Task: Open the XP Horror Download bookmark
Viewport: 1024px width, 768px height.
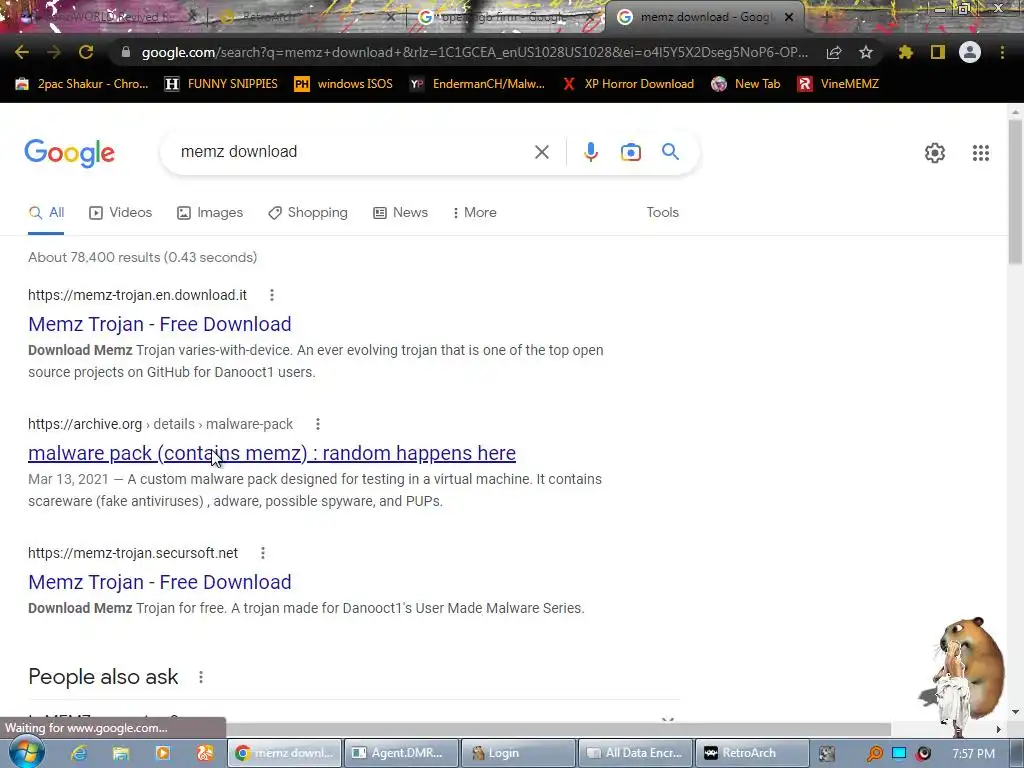Action: 628,84
